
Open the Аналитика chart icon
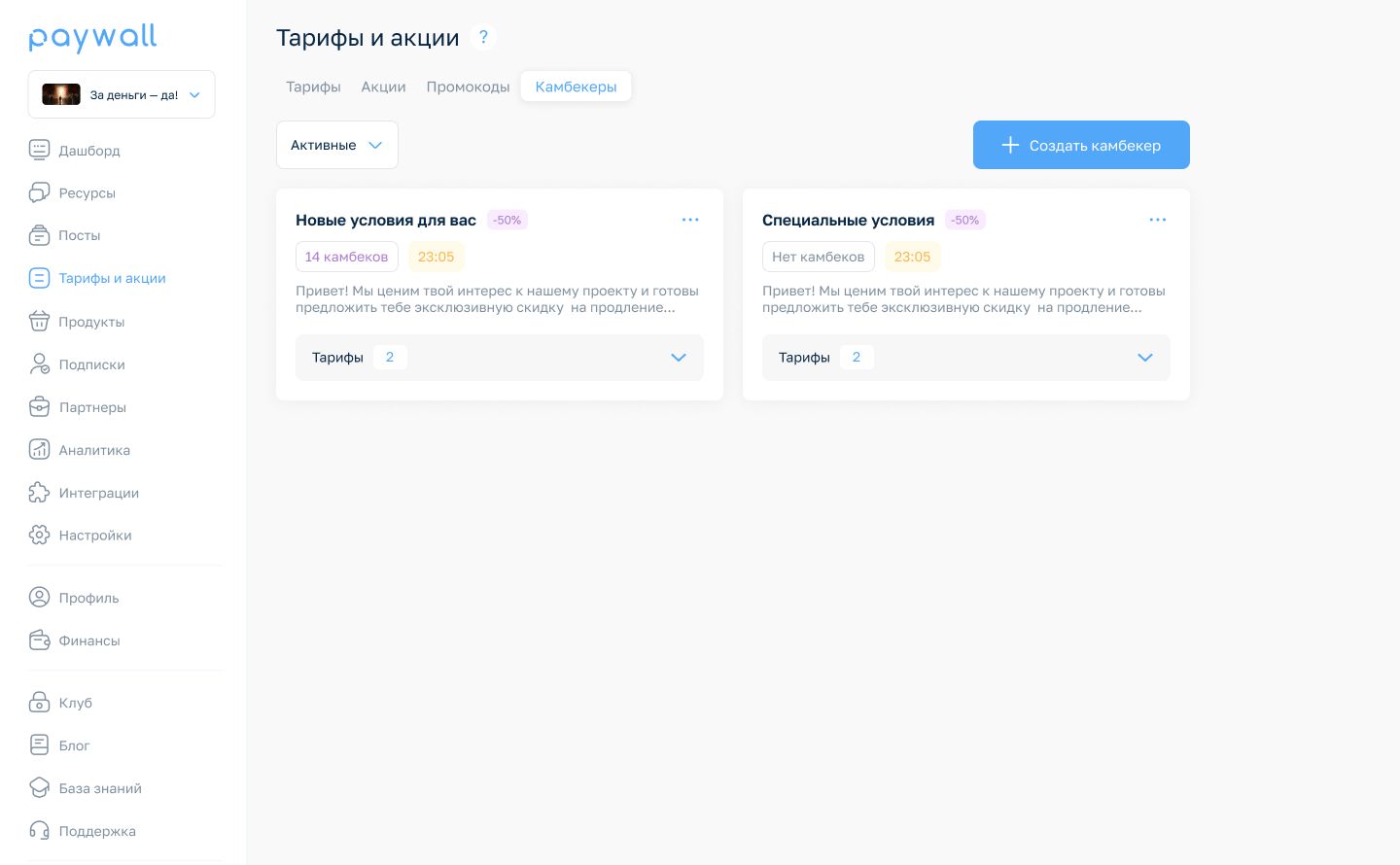[x=39, y=449]
